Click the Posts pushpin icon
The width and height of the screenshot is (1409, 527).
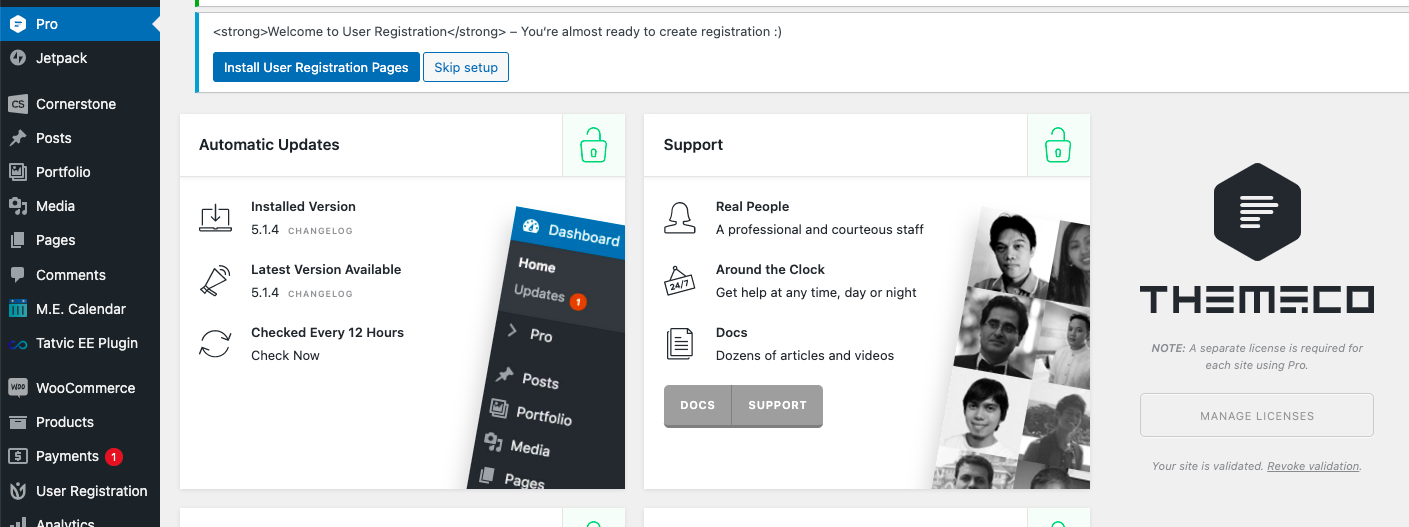(x=17, y=138)
